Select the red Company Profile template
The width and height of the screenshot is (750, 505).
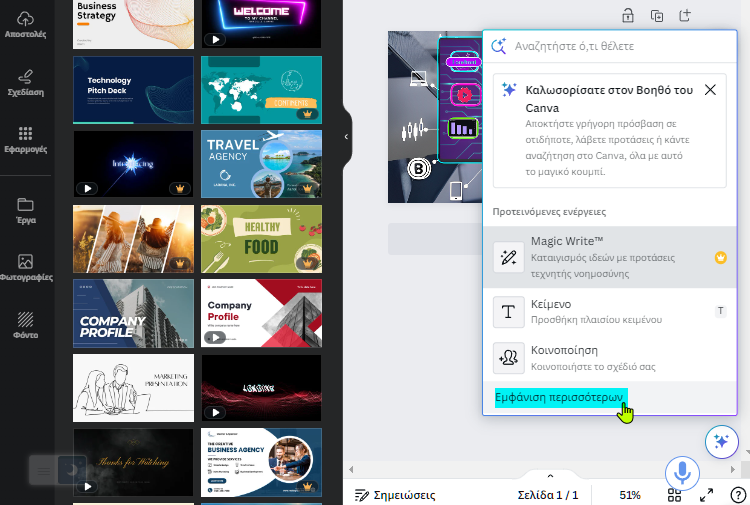click(x=261, y=314)
